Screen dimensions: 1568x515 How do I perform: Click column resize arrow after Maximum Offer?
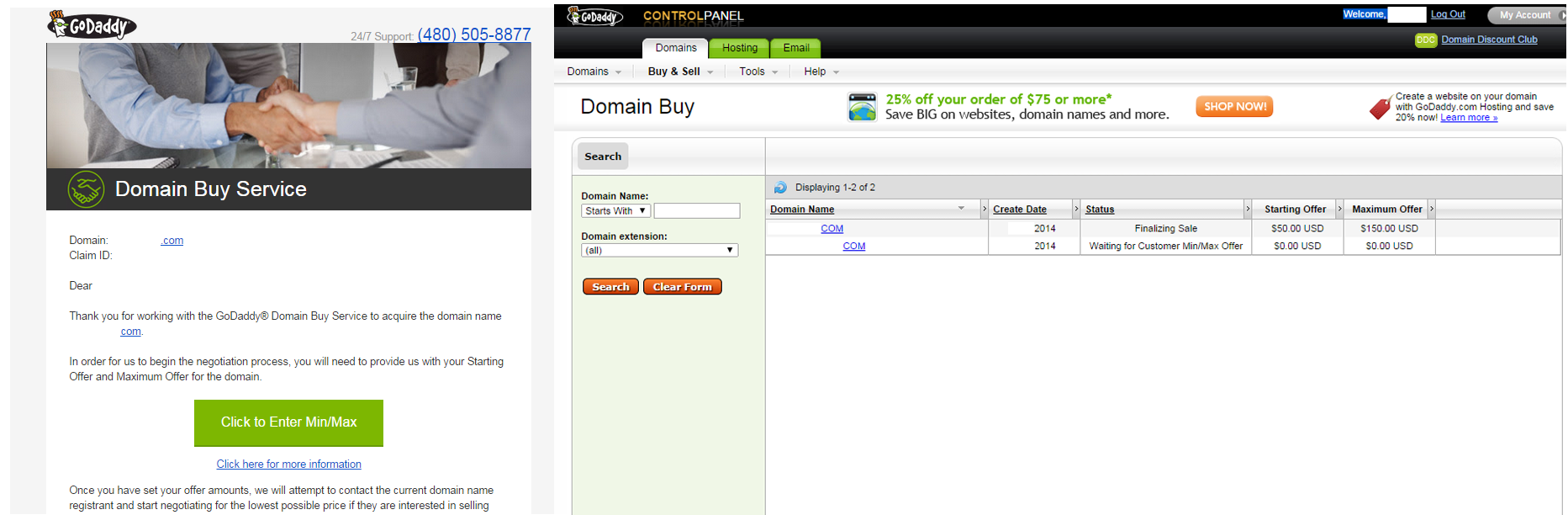coord(1431,209)
